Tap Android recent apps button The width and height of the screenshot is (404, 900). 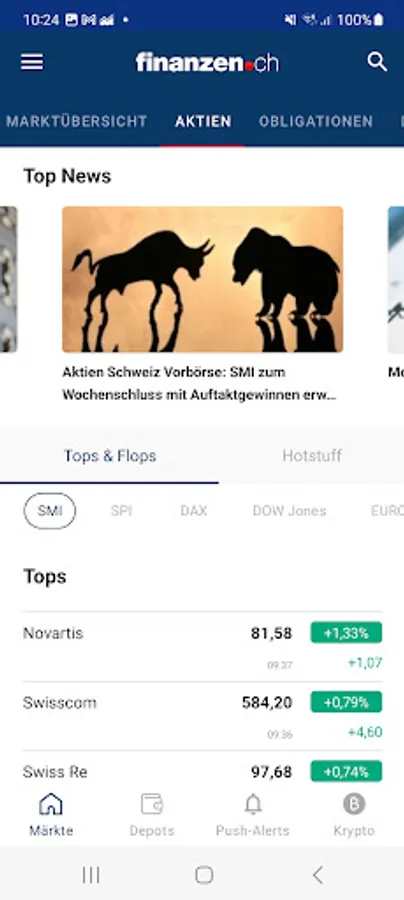click(x=91, y=875)
